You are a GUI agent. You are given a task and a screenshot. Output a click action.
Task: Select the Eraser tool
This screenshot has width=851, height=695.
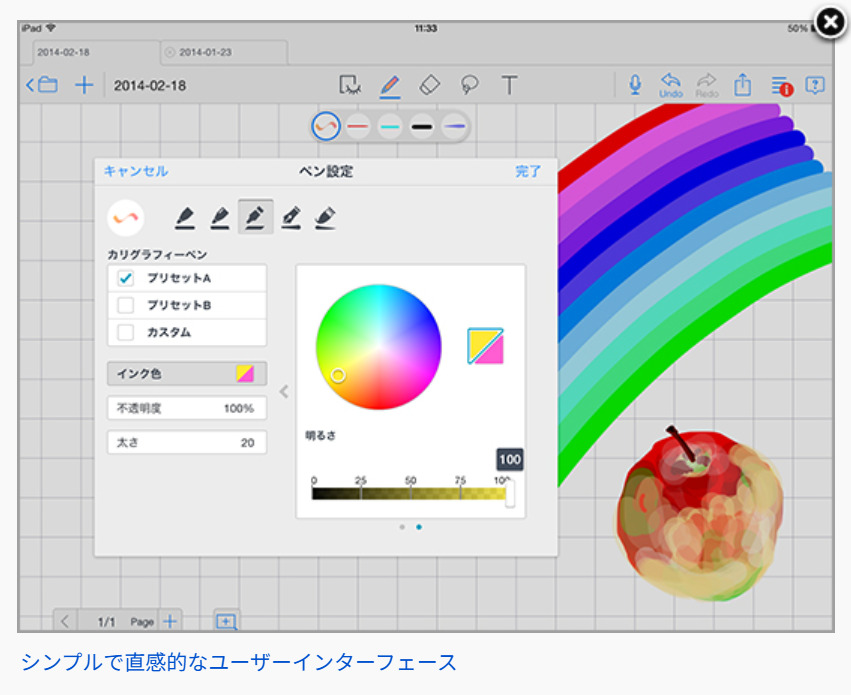point(429,85)
